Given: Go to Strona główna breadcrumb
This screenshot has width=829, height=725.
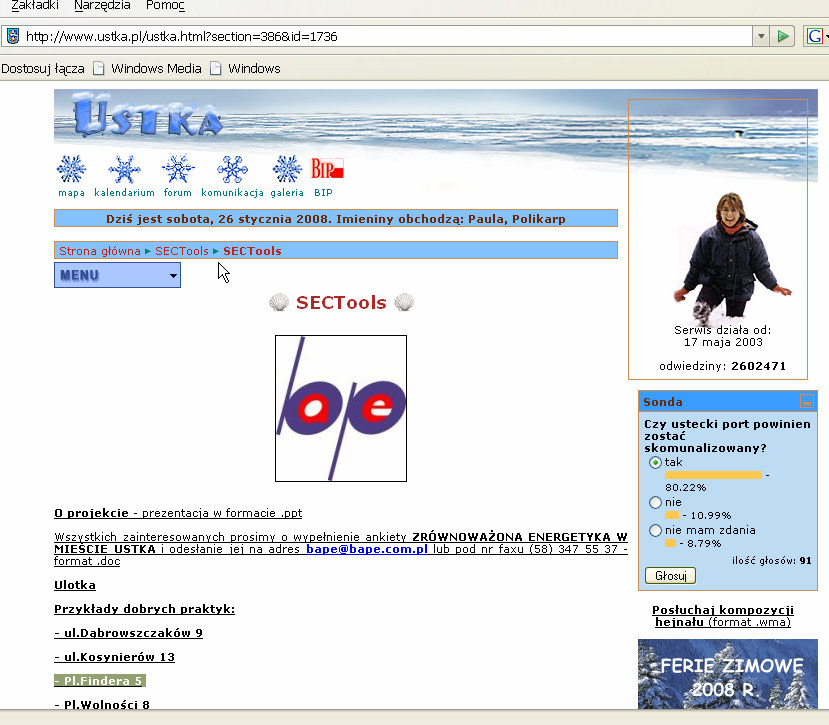Looking at the screenshot, I should (100, 251).
